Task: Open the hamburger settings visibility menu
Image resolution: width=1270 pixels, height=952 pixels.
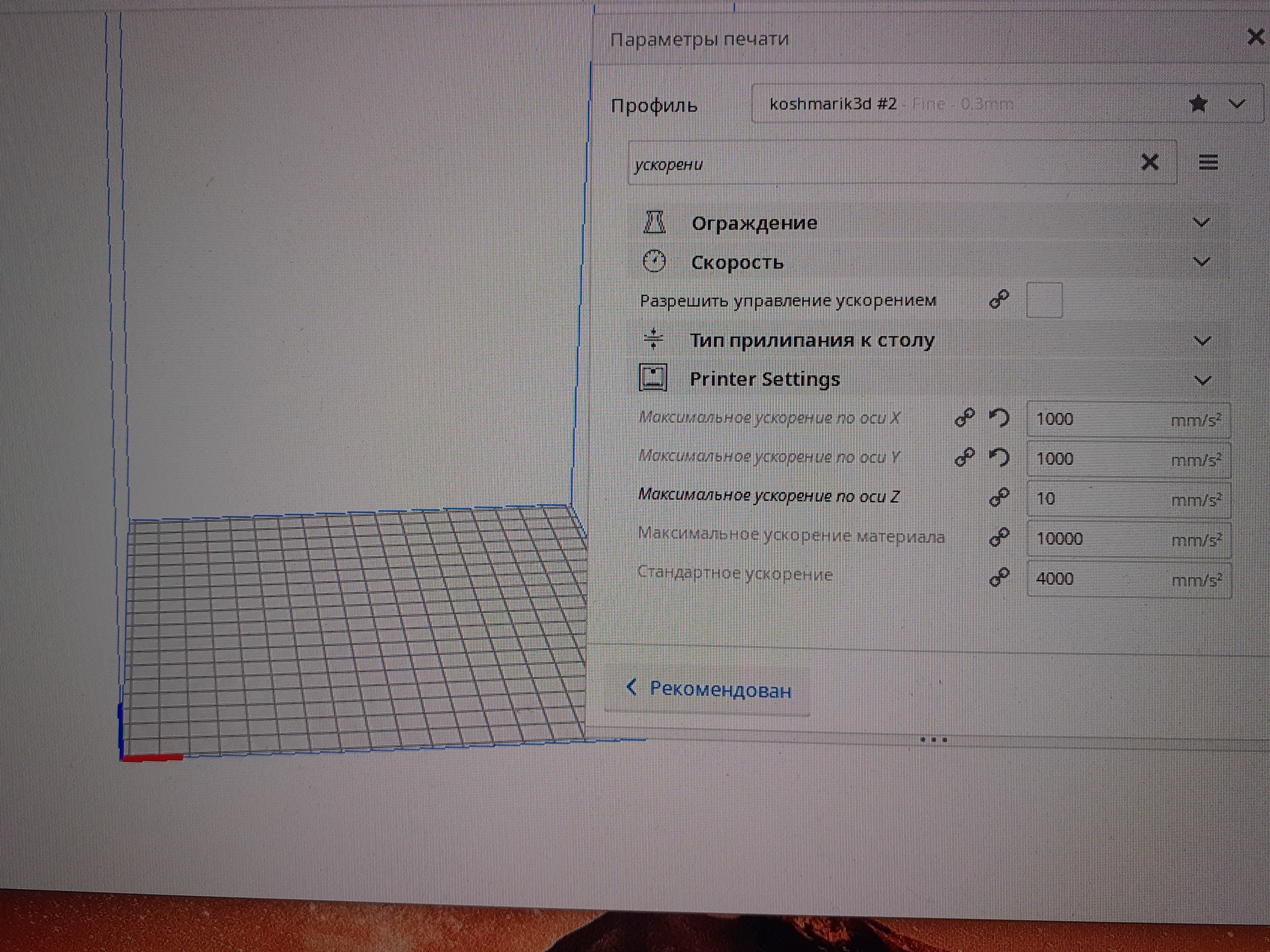Action: 1208,162
